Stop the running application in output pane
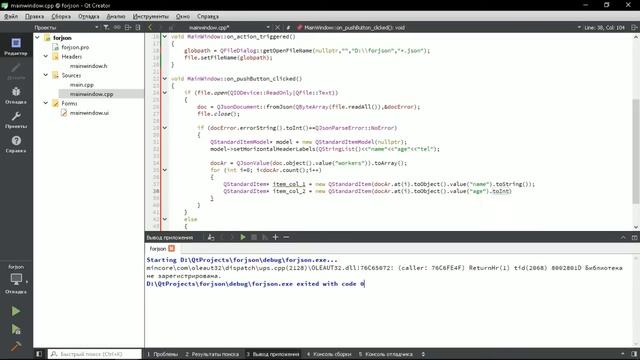Viewport: 640px width, 360px height. pyautogui.click(x=254, y=237)
